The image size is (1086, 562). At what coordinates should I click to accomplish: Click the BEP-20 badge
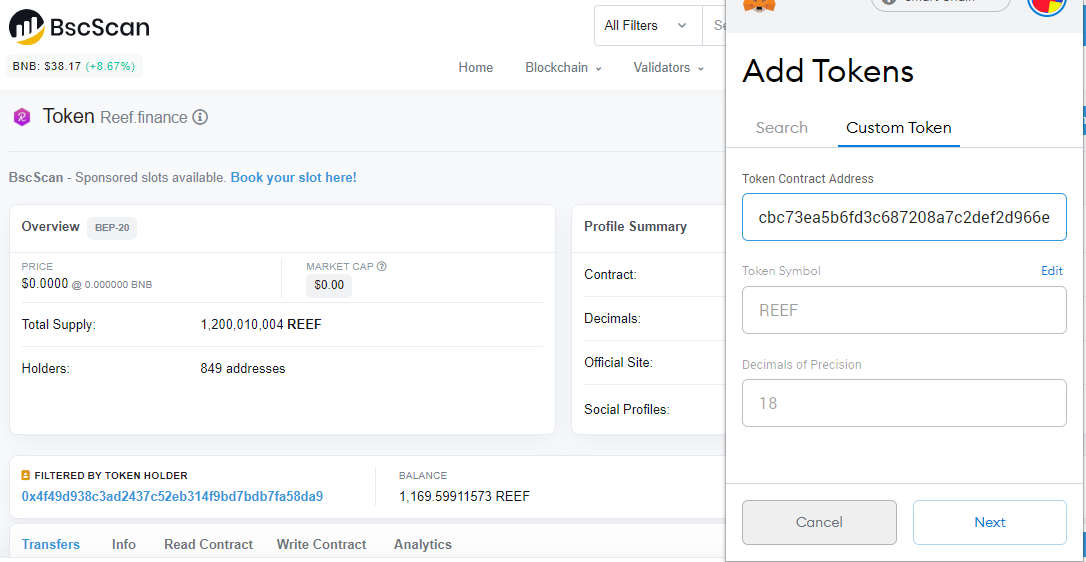(x=112, y=227)
